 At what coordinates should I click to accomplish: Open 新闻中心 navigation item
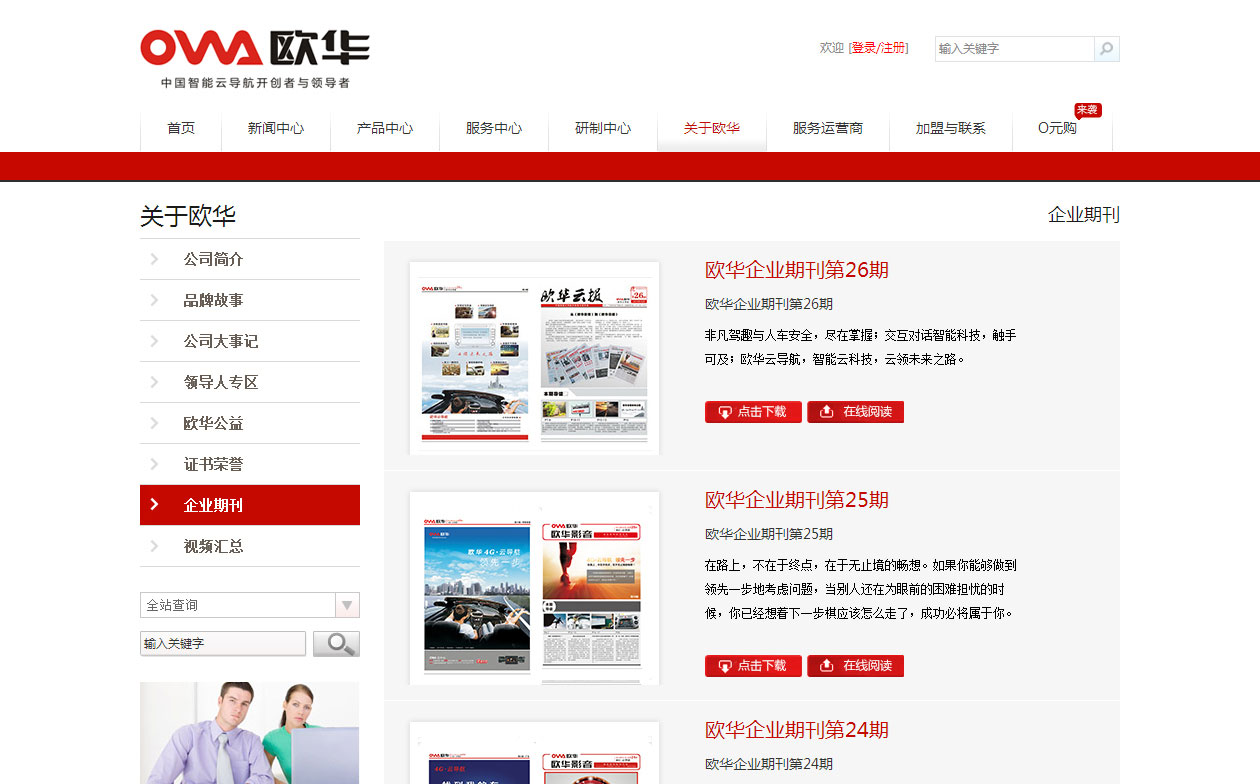276,128
